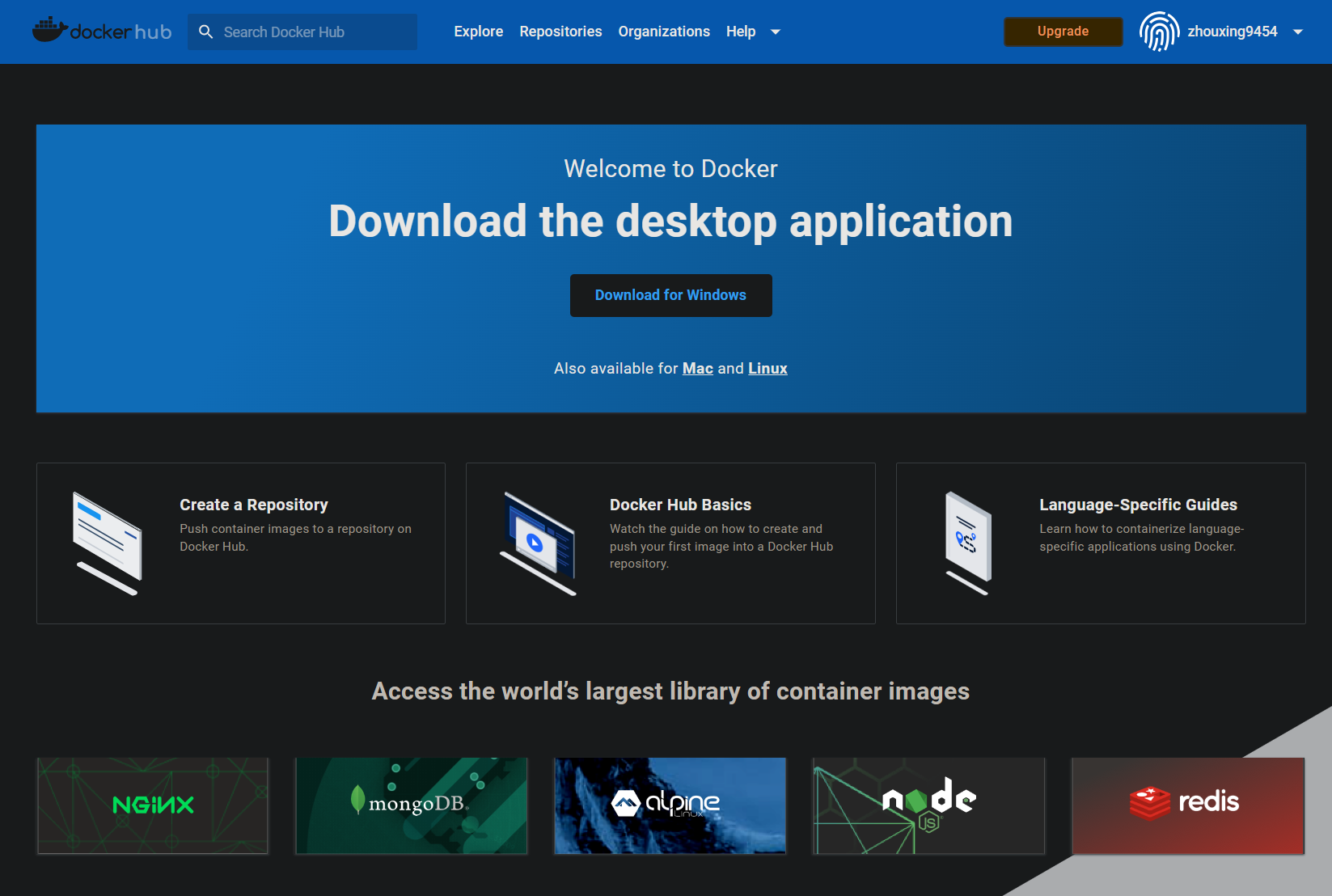Open the Explore menu item

[x=478, y=32]
